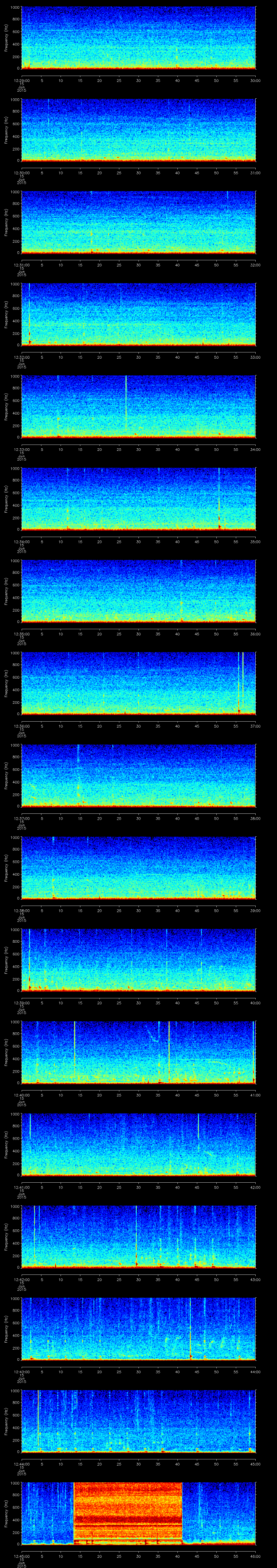The height and width of the screenshot is (1568, 277).
Task: Click the '12:45:00' start time label
Action: coord(21,1556)
